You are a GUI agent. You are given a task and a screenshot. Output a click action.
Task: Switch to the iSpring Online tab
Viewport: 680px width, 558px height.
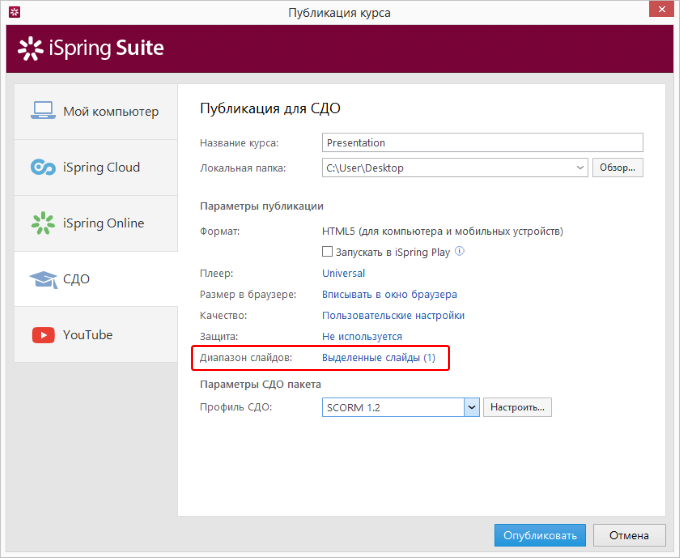(x=96, y=223)
